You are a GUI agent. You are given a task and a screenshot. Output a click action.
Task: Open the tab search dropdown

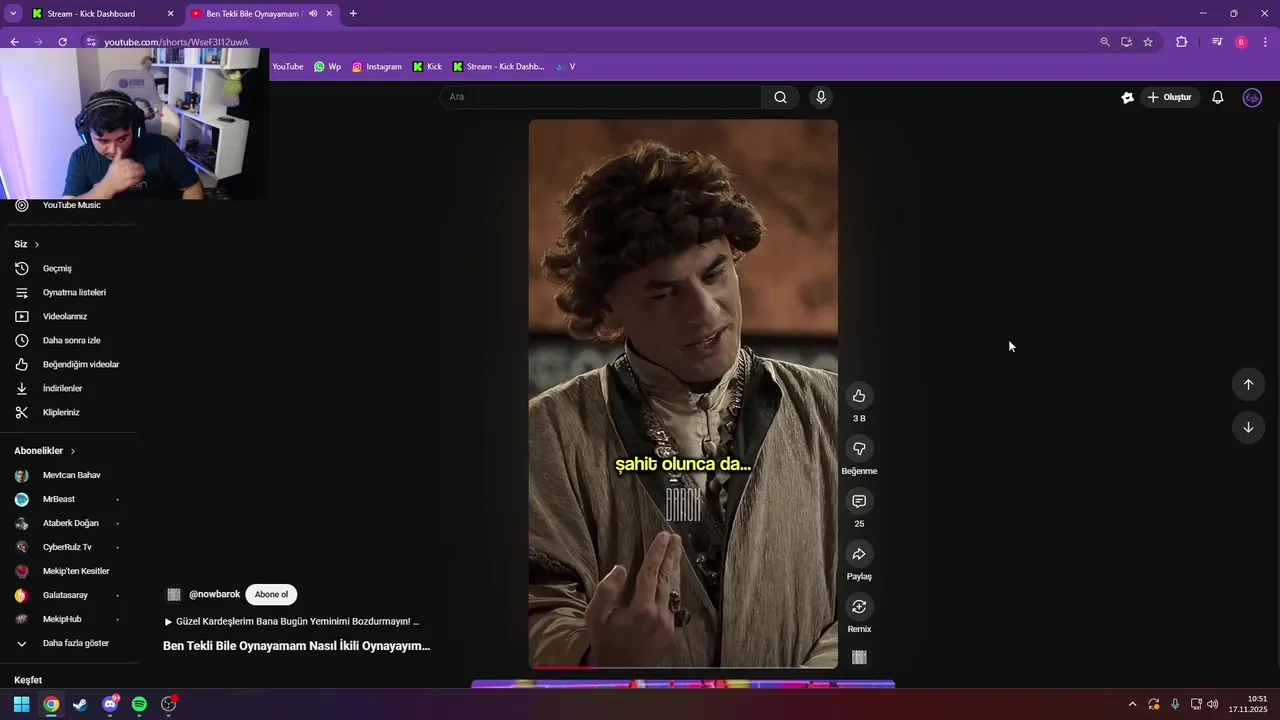13,14
